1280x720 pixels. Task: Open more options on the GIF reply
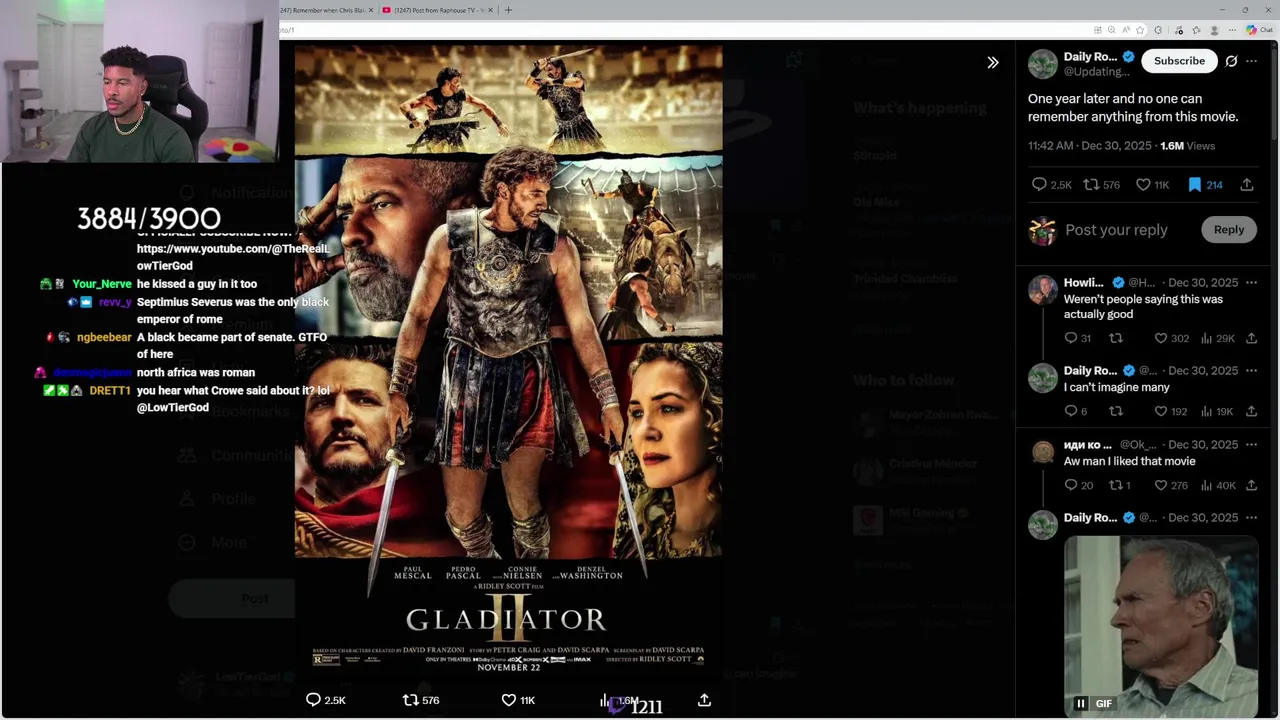pos(1251,518)
